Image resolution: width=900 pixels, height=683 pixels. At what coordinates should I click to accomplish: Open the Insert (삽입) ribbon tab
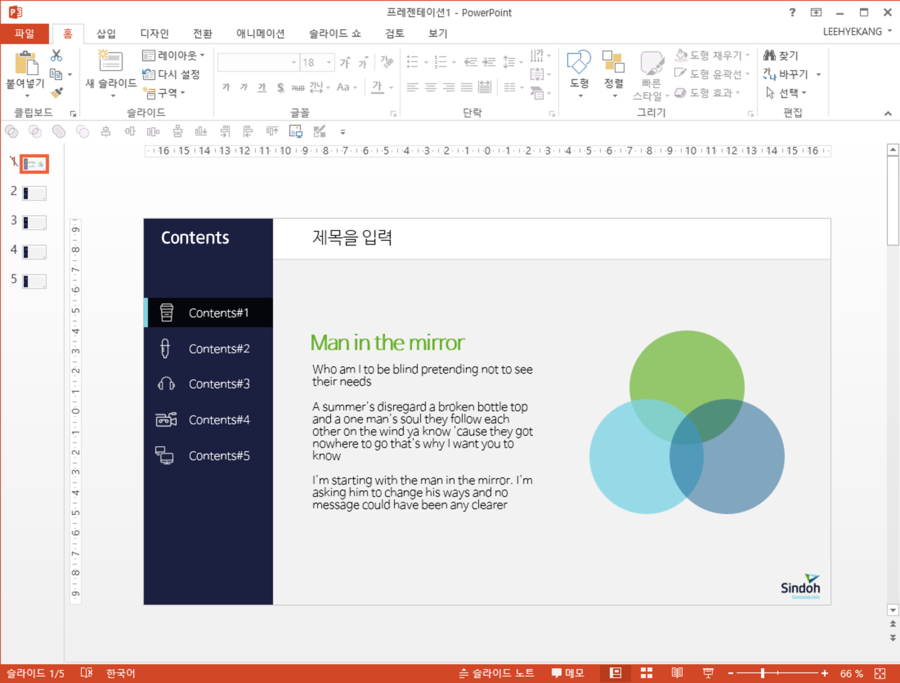pos(106,33)
